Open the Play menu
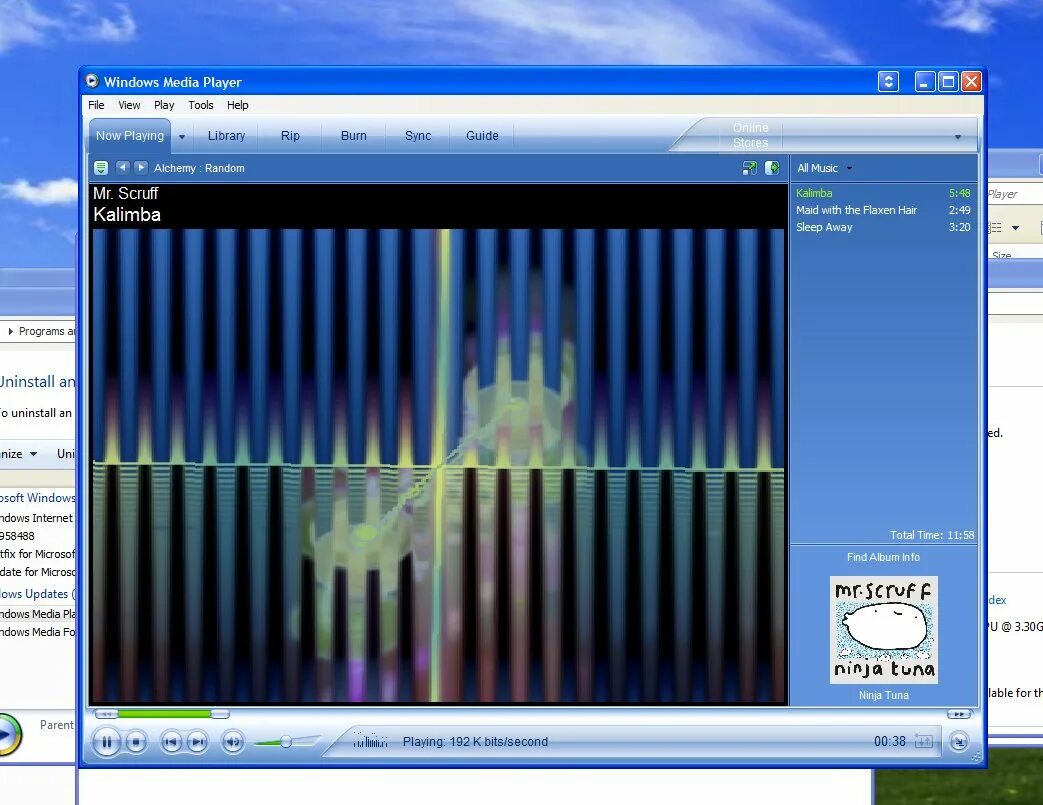Image resolution: width=1043 pixels, height=805 pixels. 164,105
